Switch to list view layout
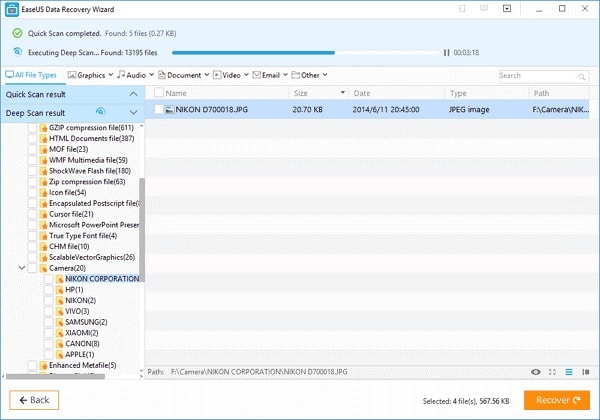 (x=569, y=372)
